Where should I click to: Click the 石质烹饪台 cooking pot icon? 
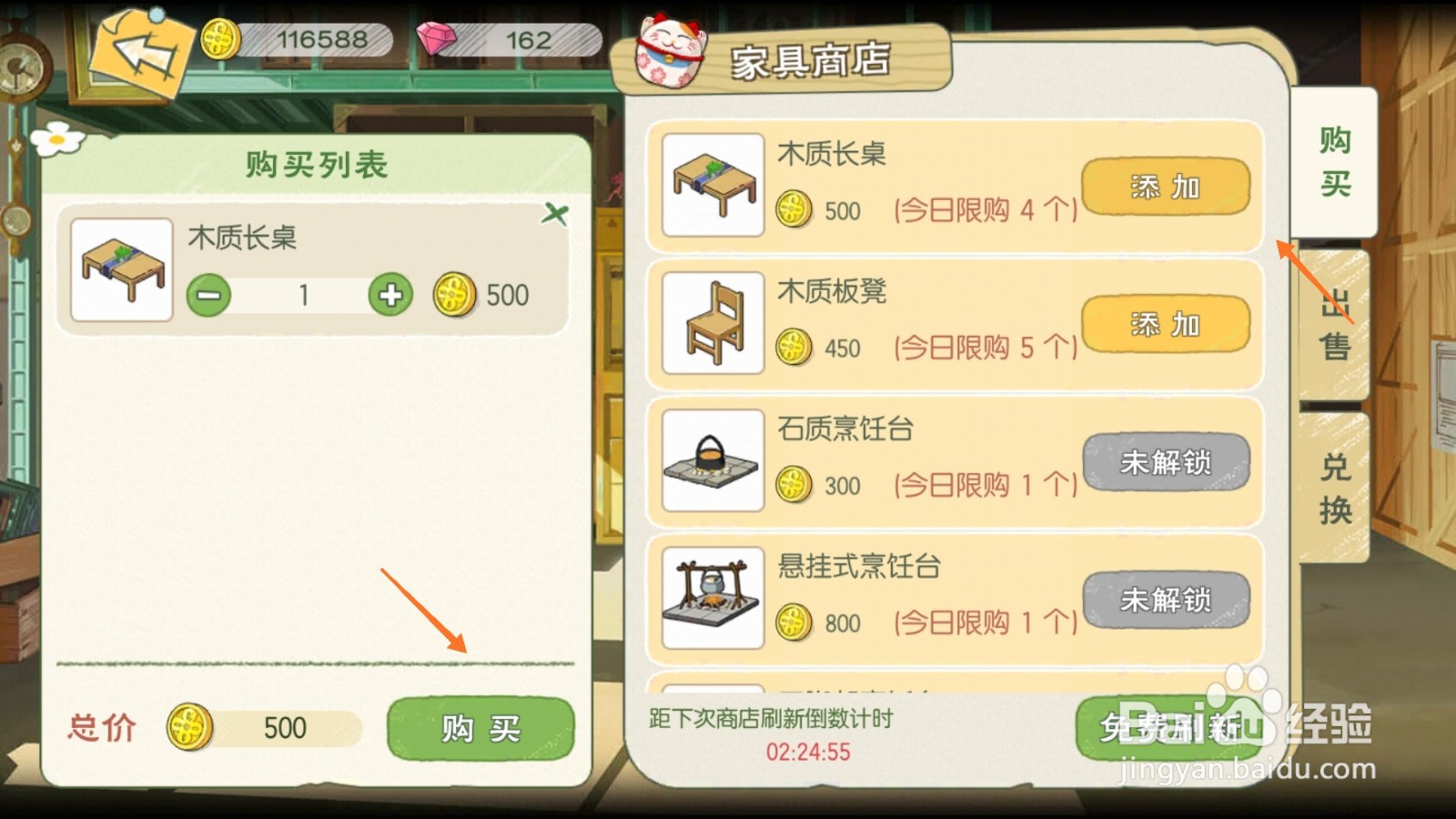tap(713, 460)
